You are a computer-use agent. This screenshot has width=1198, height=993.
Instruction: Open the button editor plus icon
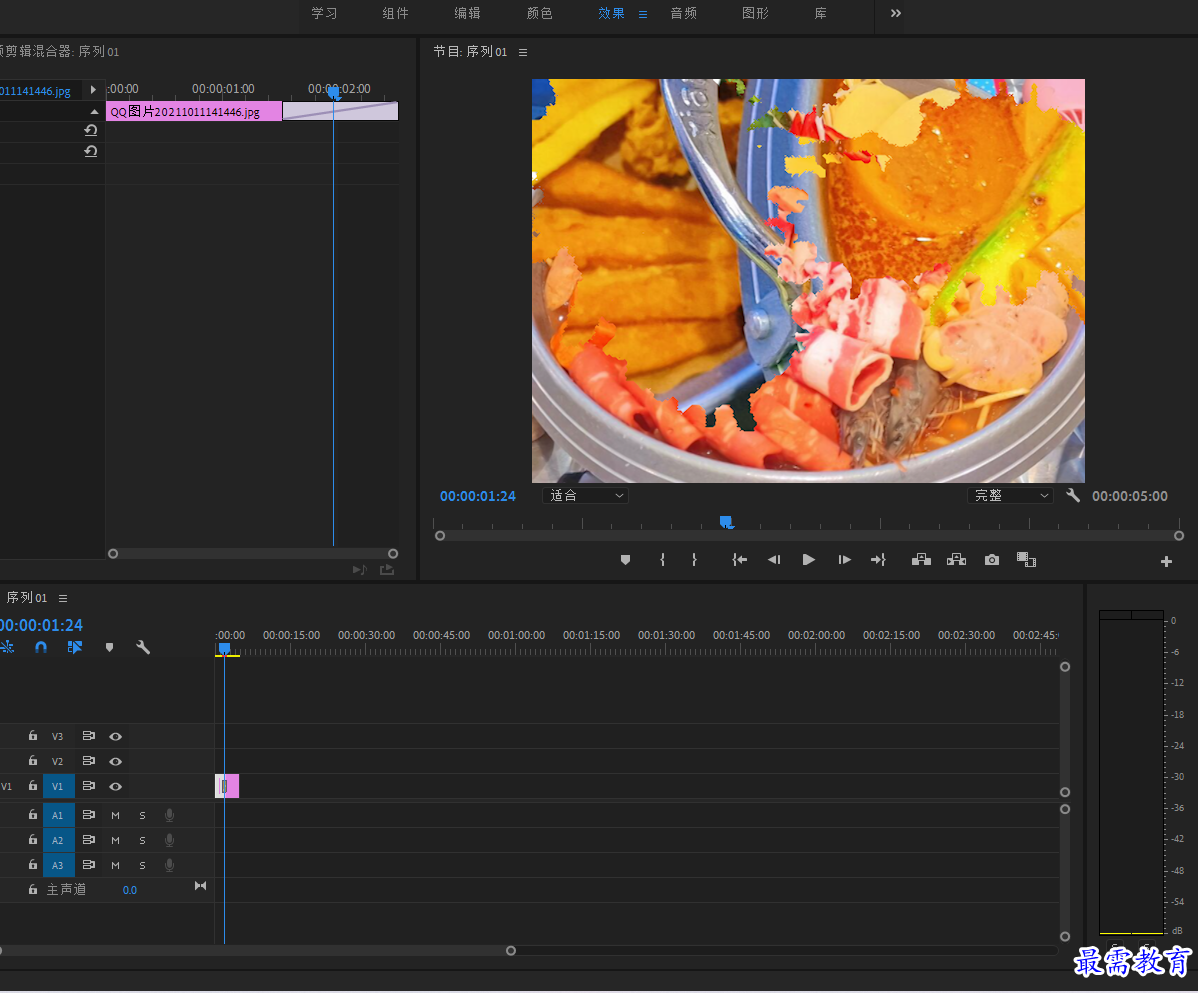tap(1166, 561)
